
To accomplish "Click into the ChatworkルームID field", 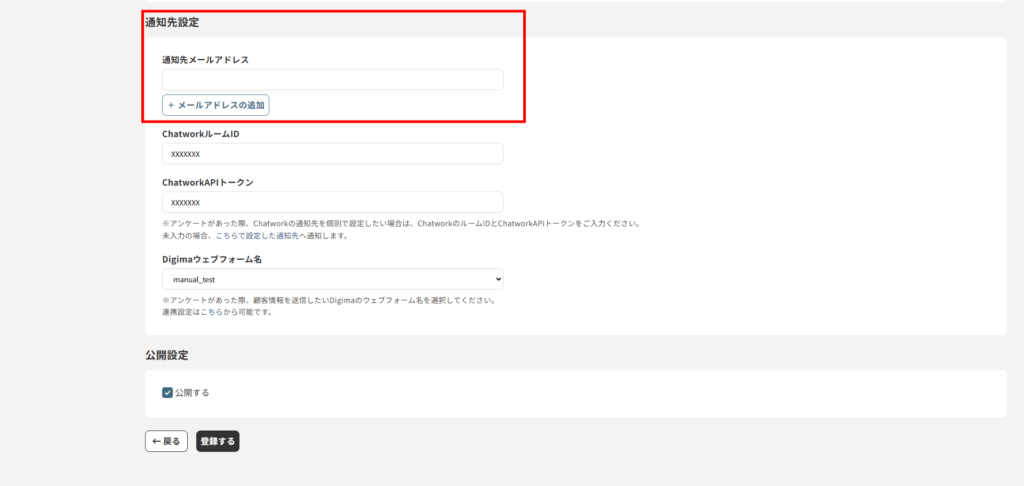I will [332, 154].
